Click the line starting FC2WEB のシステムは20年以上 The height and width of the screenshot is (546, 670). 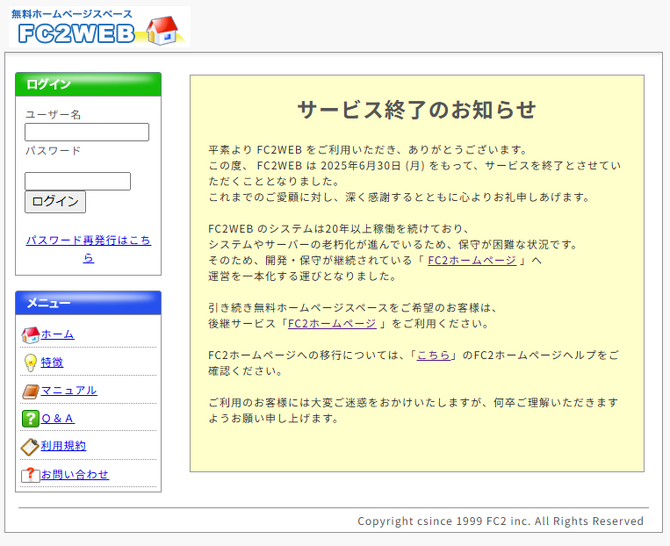pyautogui.click(x=339, y=229)
